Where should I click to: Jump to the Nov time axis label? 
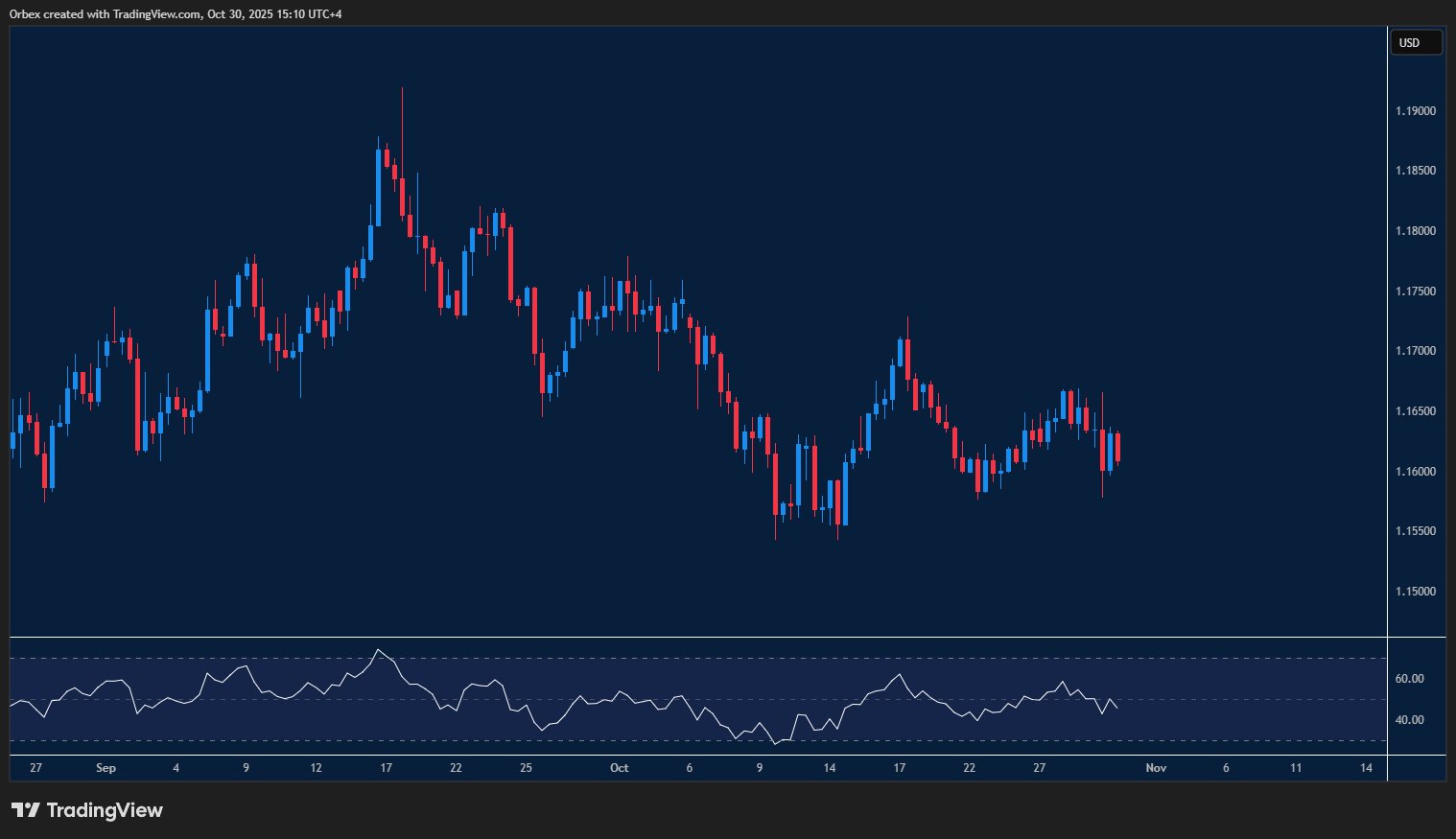pos(1156,768)
